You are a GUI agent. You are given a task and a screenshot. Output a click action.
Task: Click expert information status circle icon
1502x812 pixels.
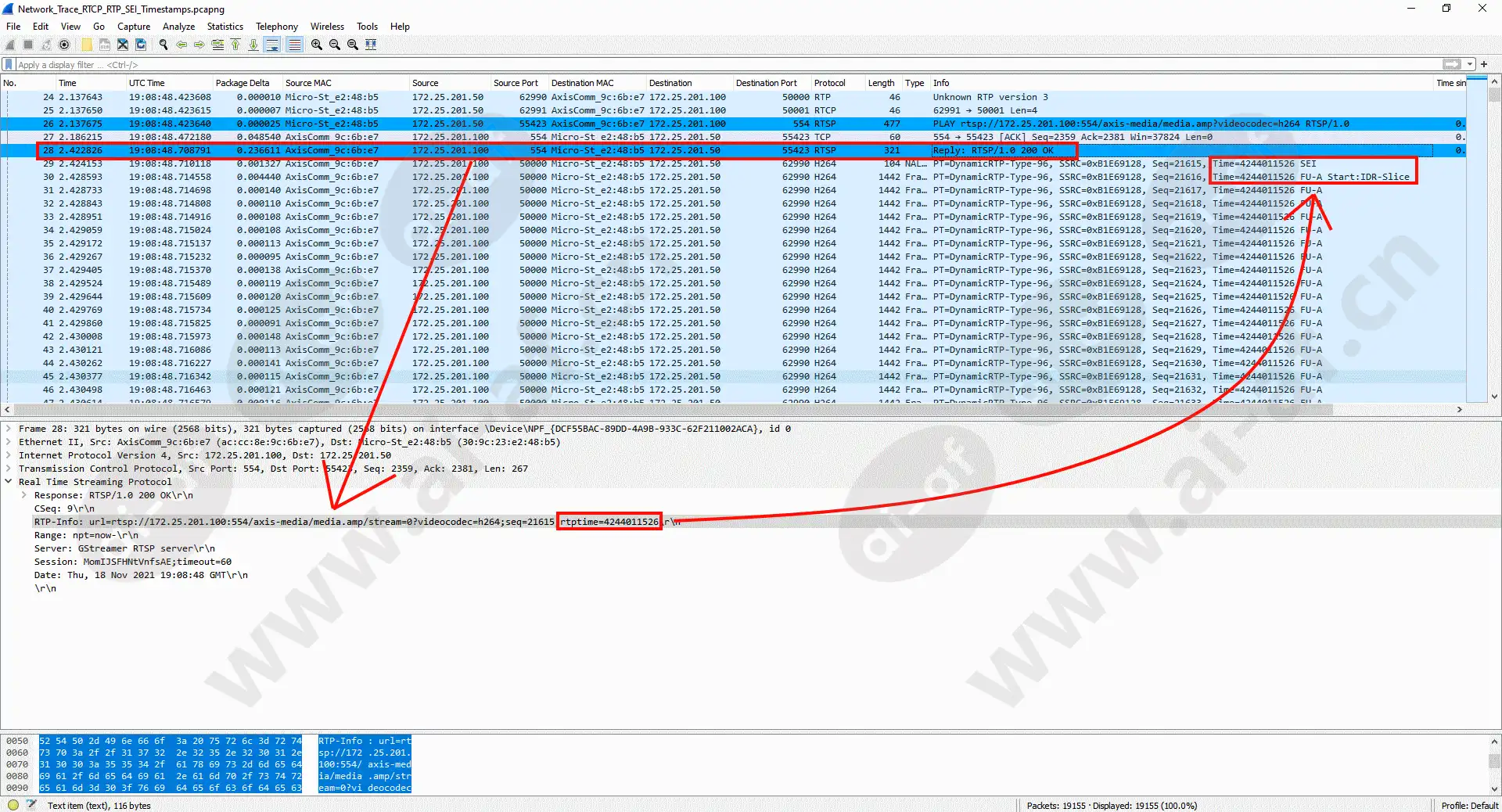pos(13,805)
